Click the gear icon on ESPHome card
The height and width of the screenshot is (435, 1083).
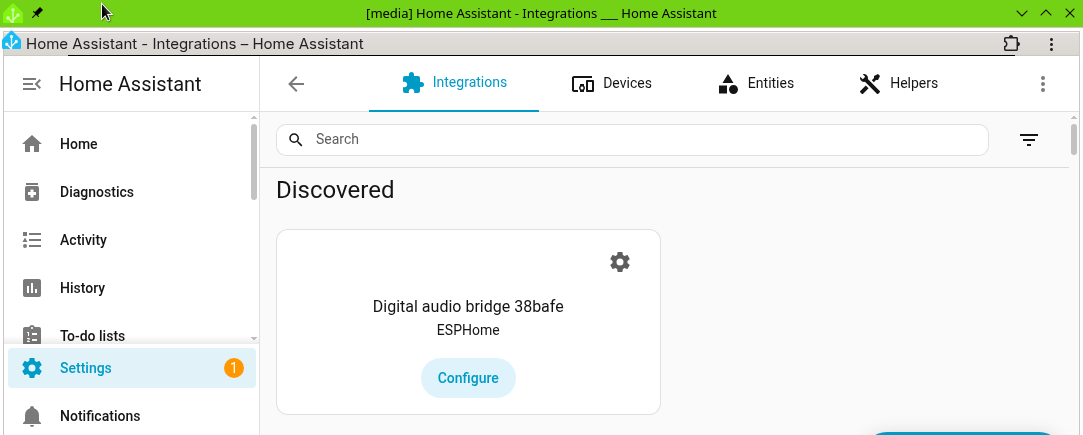coord(620,262)
